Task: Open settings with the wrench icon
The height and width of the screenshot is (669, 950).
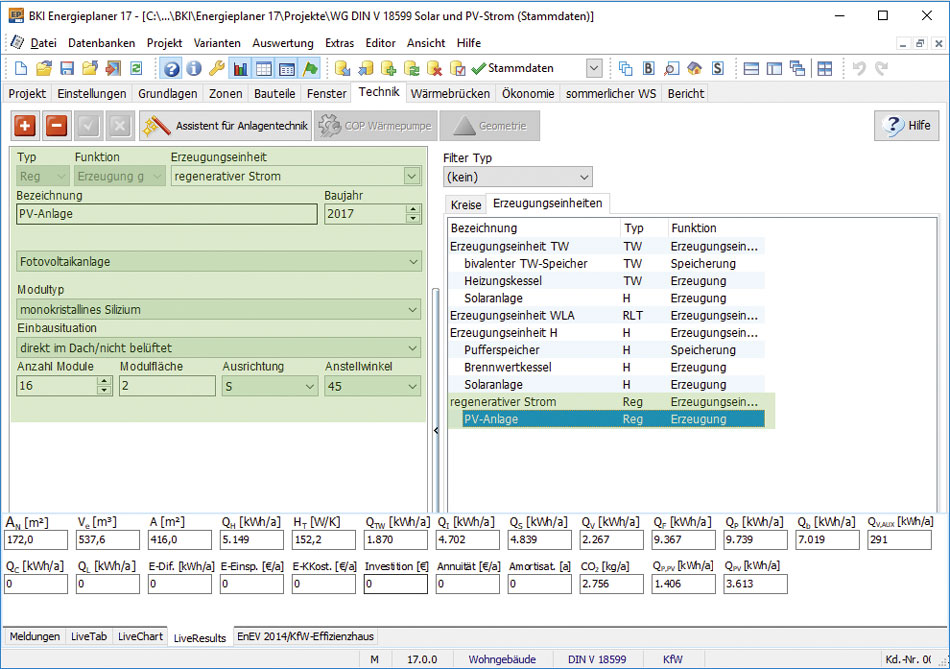Action: click(x=217, y=68)
